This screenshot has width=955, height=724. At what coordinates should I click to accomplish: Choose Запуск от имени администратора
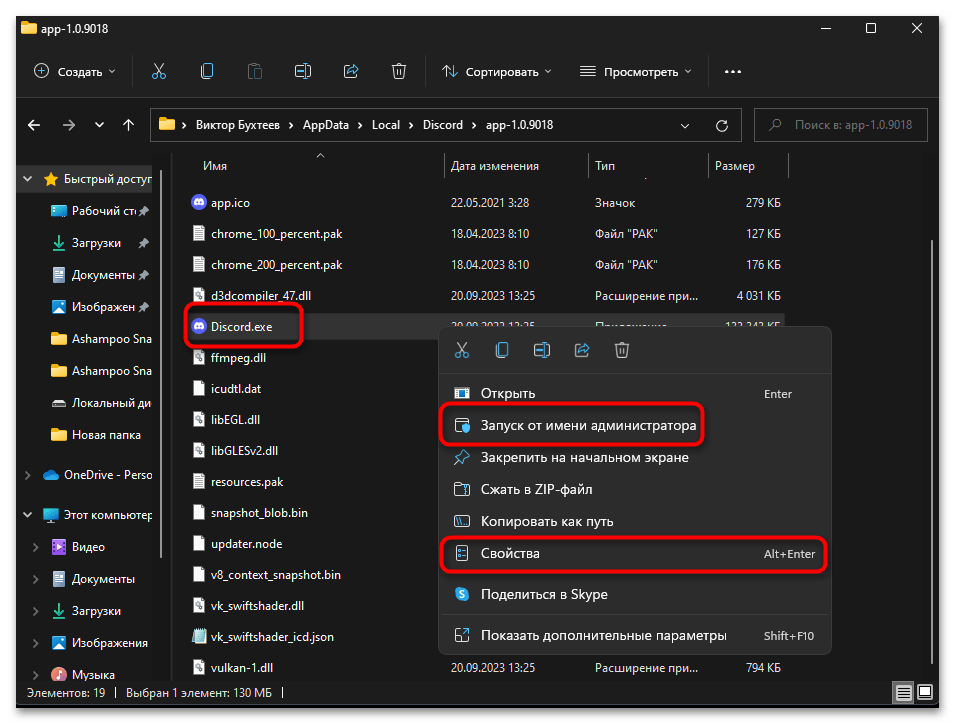(x=588, y=425)
